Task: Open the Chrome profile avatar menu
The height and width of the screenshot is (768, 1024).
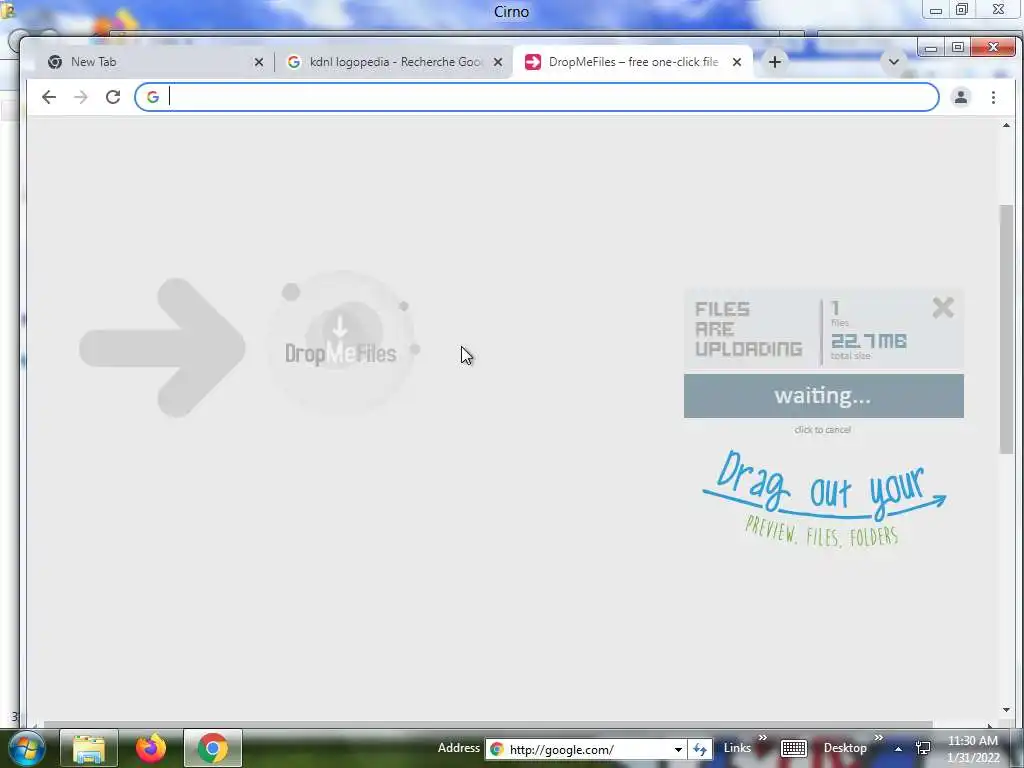Action: [961, 97]
